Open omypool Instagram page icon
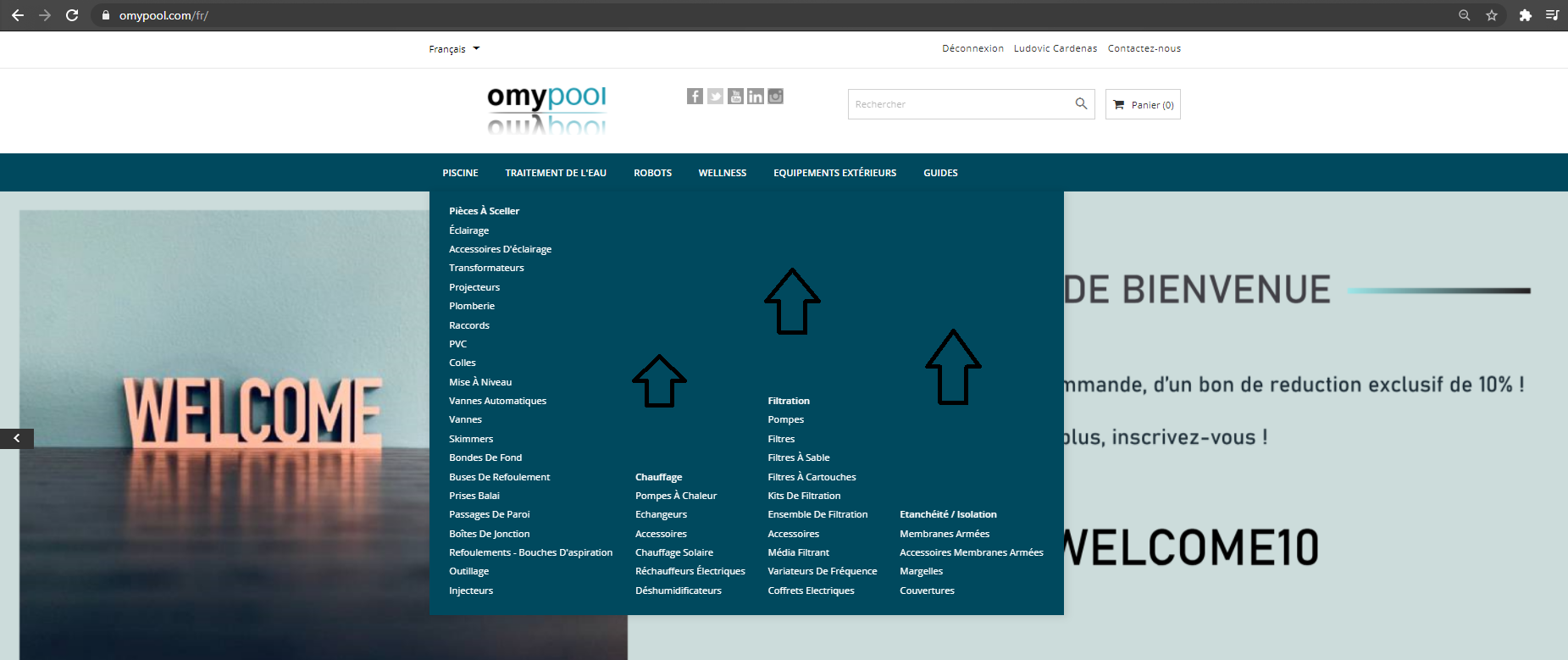 point(775,97)
